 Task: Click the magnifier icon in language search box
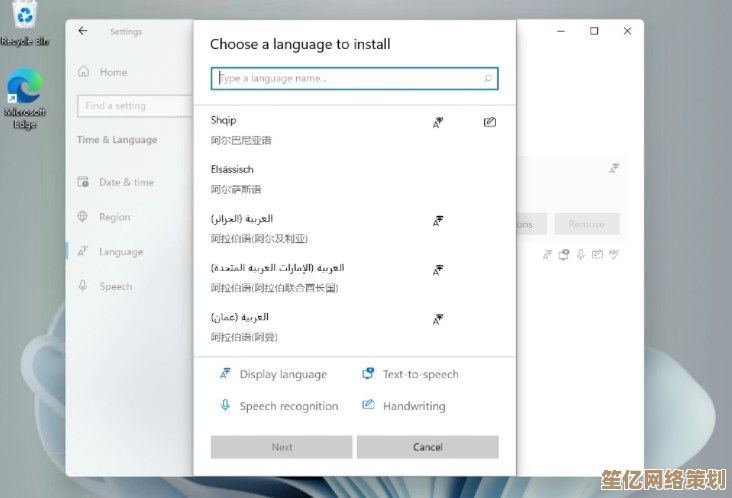tap(487, 78)
